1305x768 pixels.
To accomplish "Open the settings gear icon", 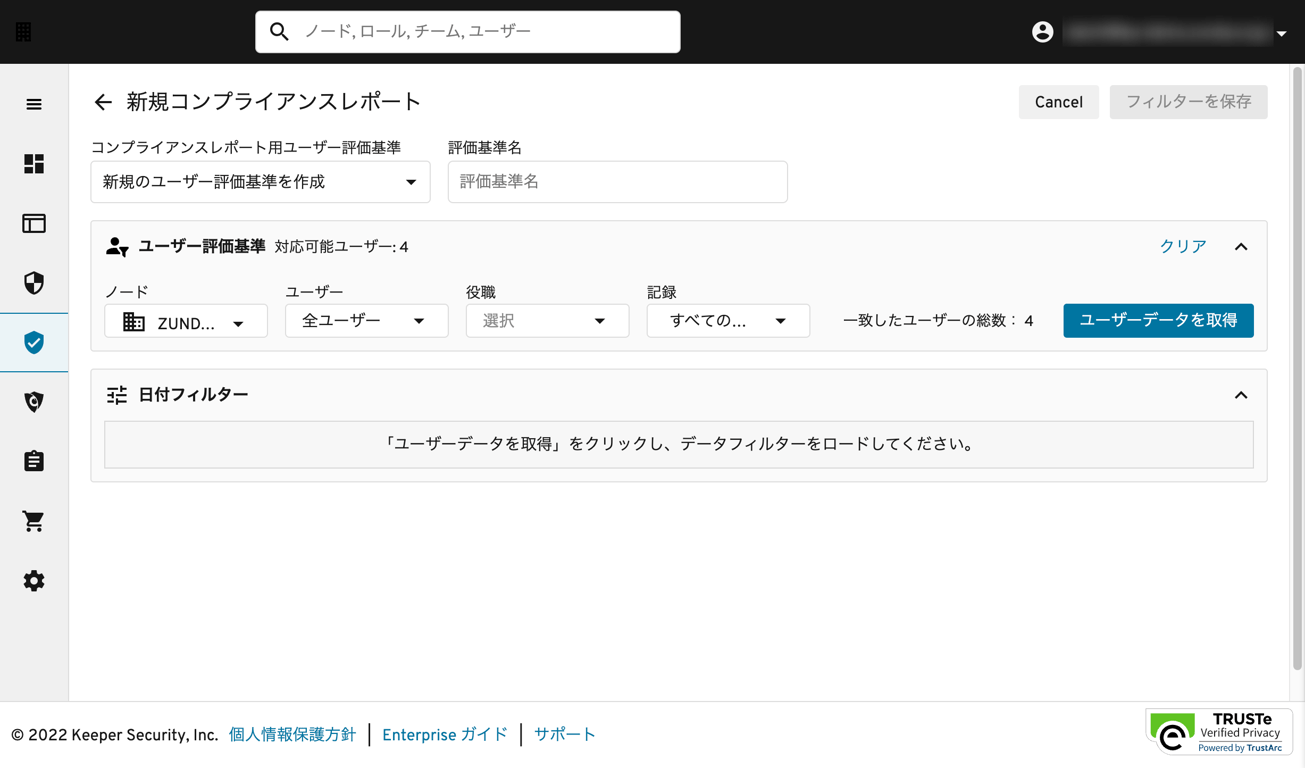I will (33, 580).
